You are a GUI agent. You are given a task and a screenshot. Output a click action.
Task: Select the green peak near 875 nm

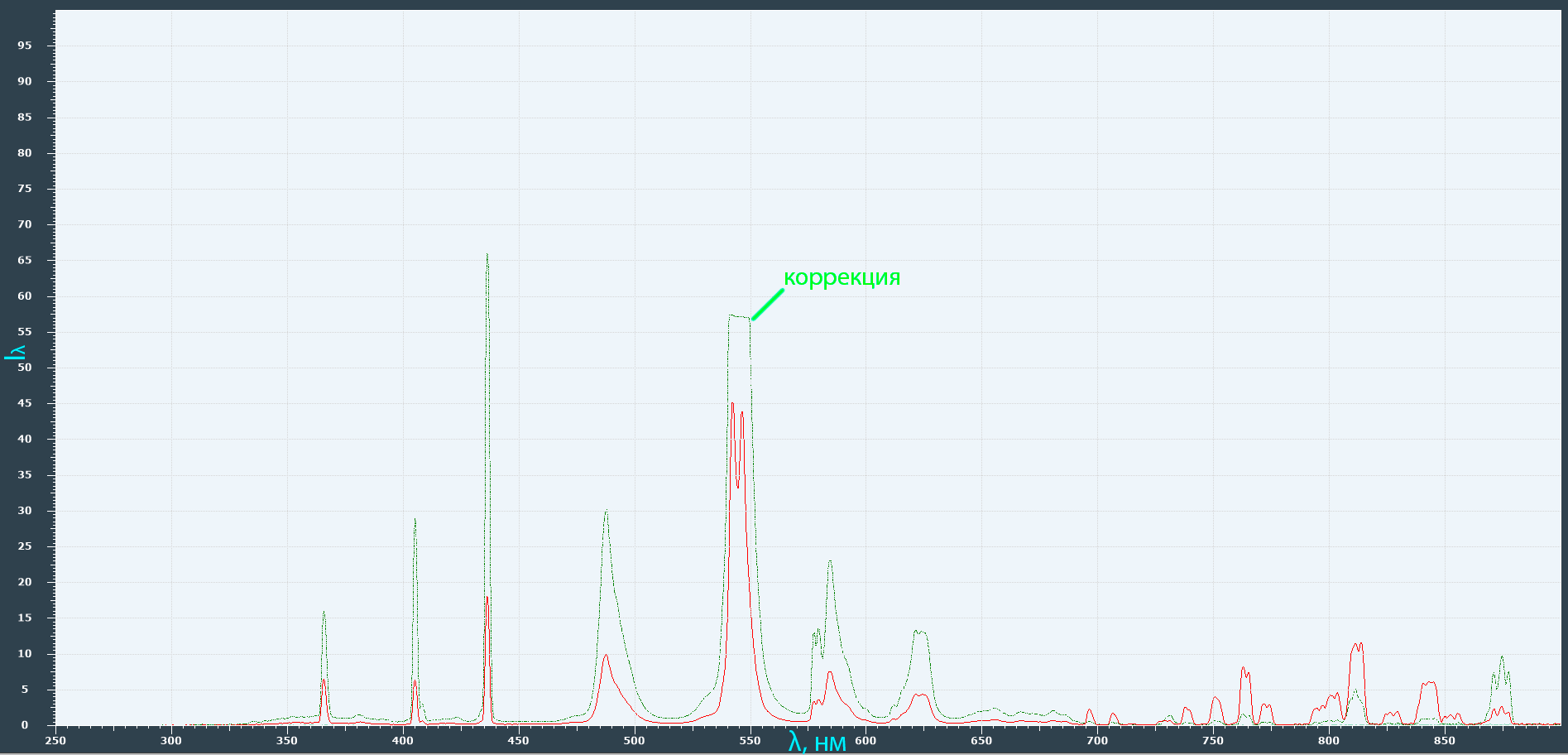[x=1501, y=658]
